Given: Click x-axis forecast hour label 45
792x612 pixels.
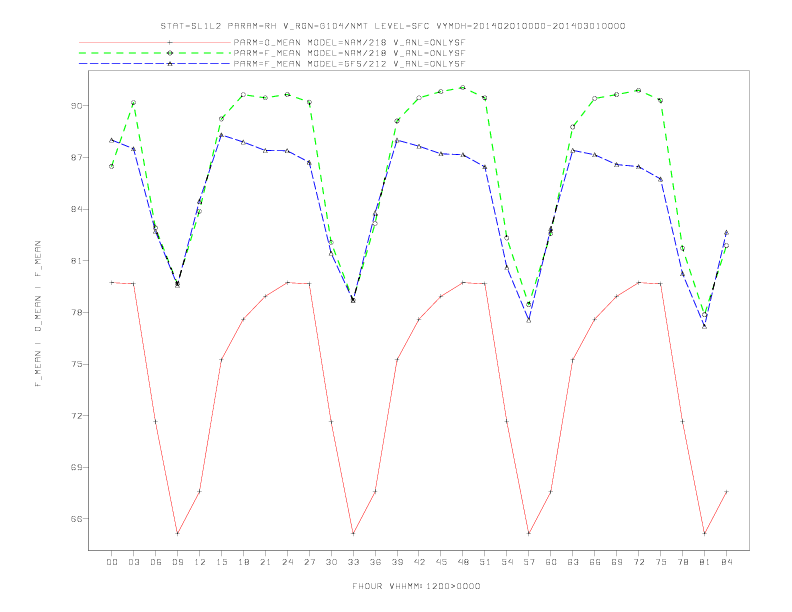Looking at the screenshot, I should (x=441, y=562).
